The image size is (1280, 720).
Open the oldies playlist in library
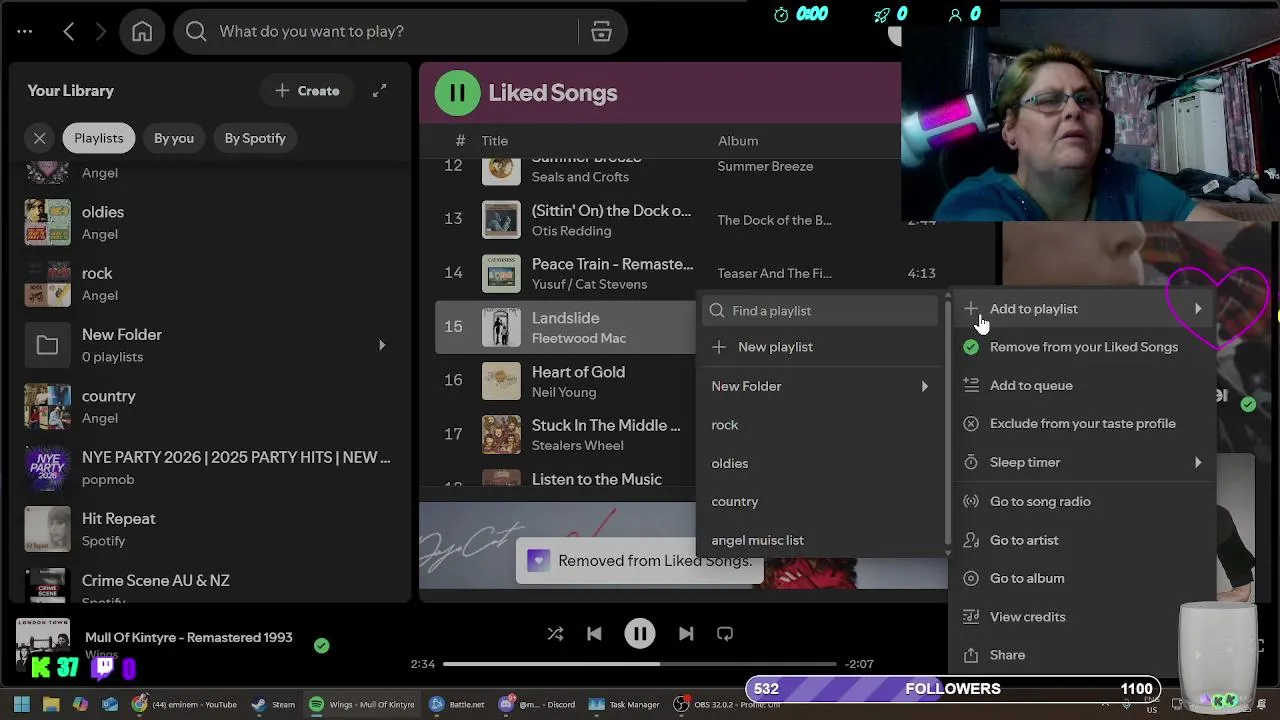pyautogui.click(x=210, y=222)
